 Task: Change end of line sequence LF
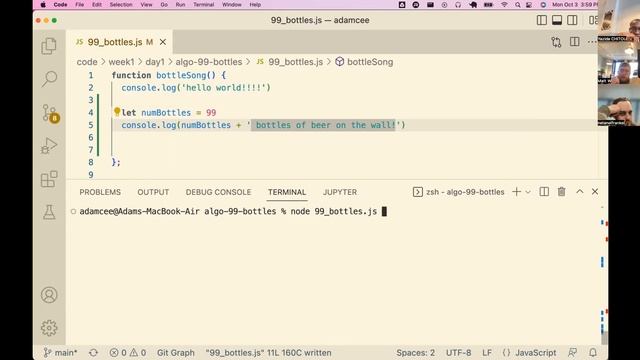487,353
